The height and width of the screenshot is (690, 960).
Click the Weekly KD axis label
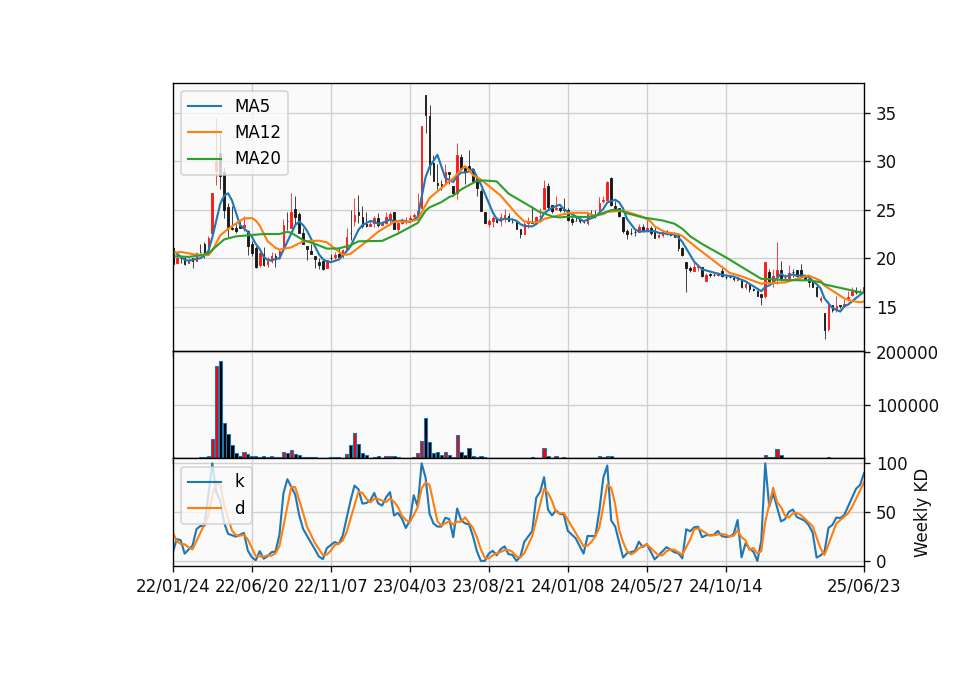click(921, 513)
